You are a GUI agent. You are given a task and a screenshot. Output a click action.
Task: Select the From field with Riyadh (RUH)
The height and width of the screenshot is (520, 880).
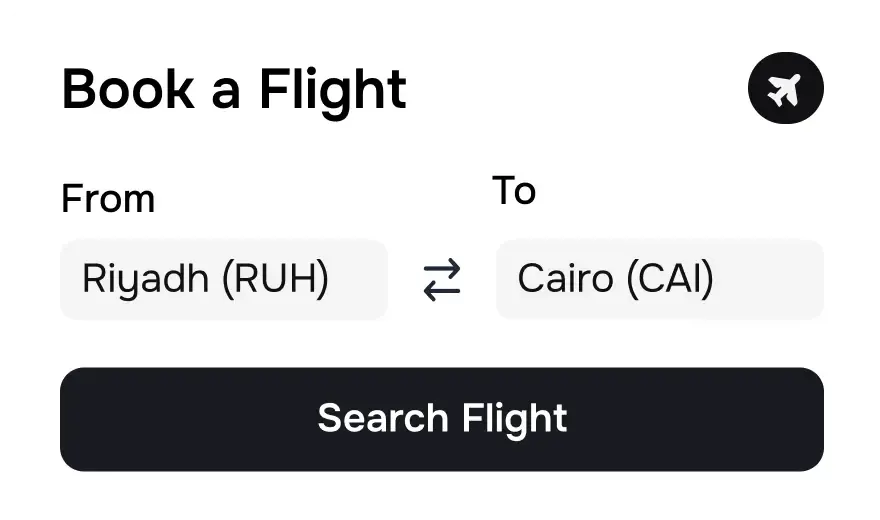[x=223, y=279]
